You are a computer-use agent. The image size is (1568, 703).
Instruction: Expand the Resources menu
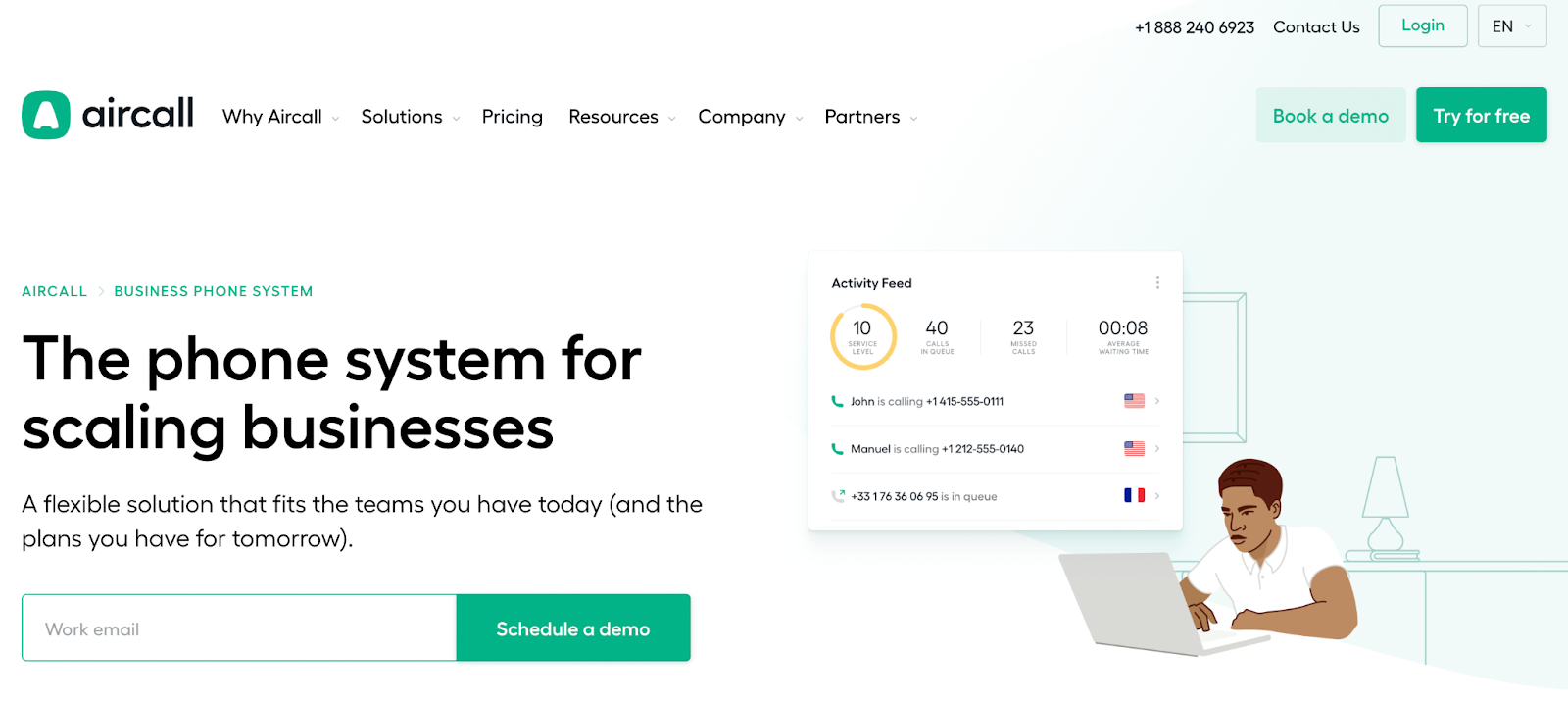tap(621, 117)
